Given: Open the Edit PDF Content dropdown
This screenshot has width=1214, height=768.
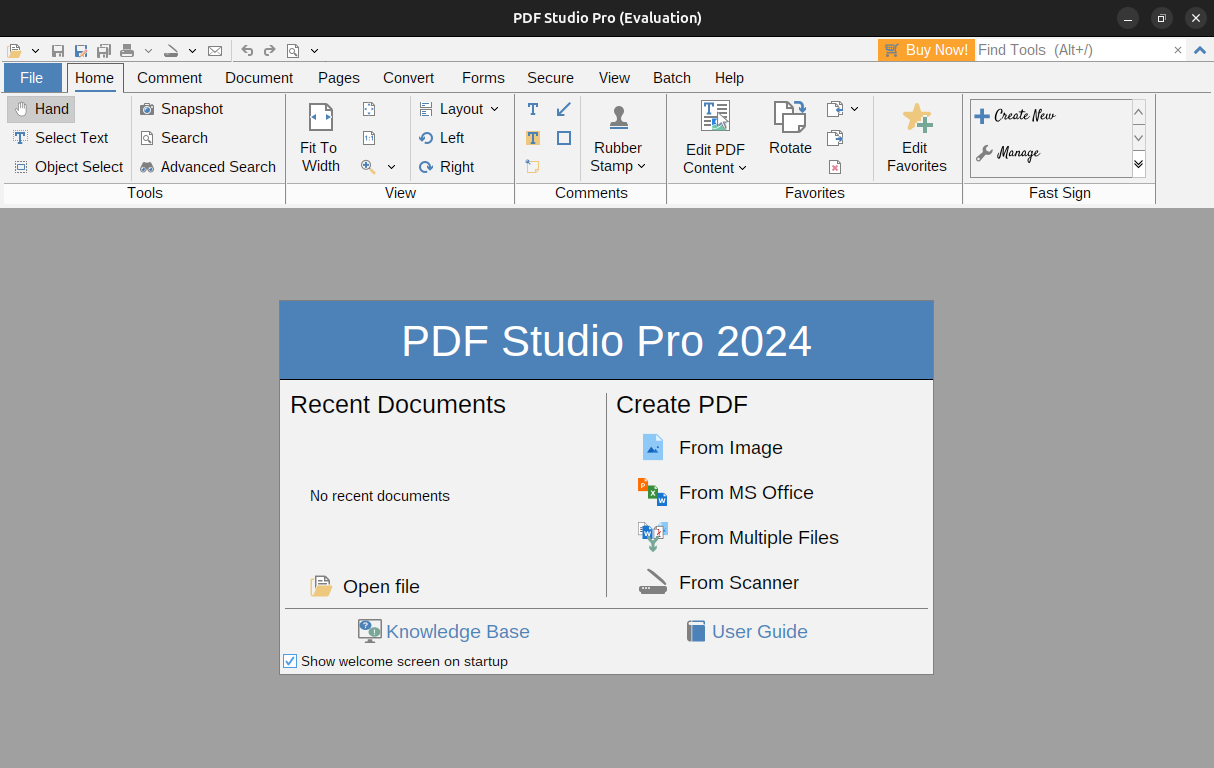Looking at the screenshot, I should [x=715, y=138].
